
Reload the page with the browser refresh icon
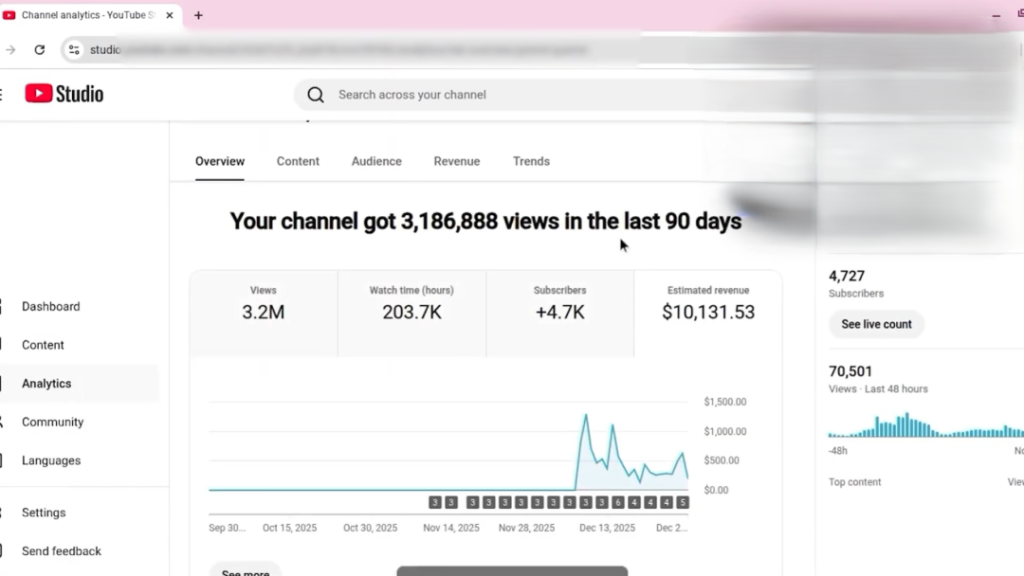(39, 49)
